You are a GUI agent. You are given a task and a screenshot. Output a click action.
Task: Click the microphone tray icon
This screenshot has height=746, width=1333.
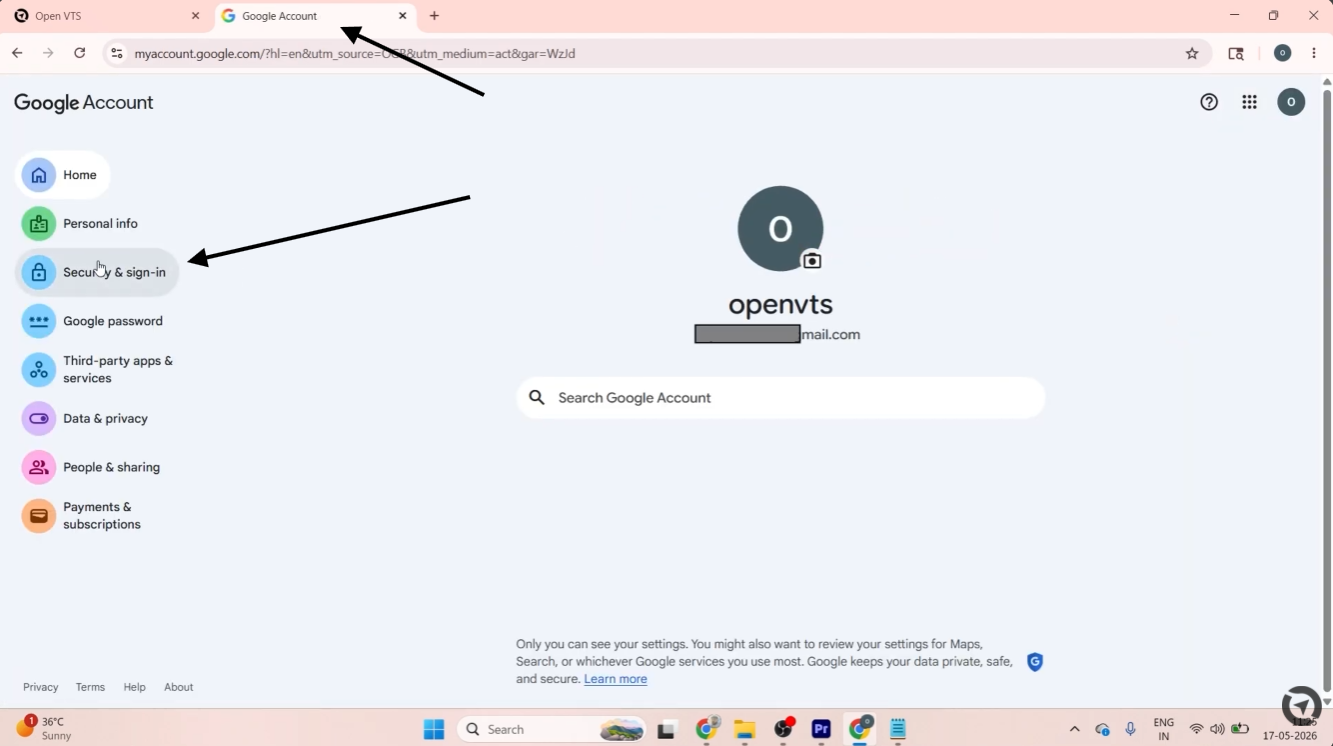tap(1130, 730)
